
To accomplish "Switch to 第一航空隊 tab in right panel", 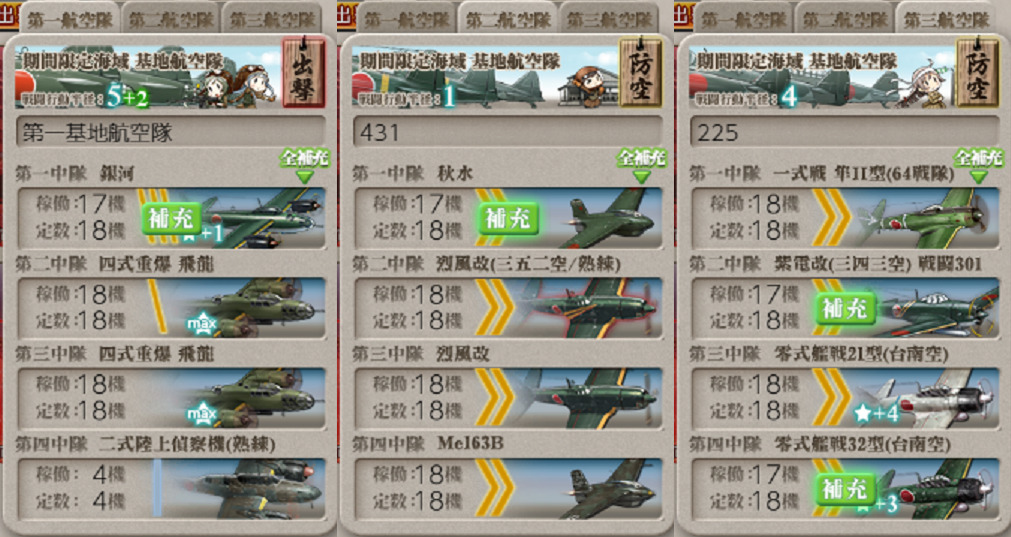I will tap(743, 19).
